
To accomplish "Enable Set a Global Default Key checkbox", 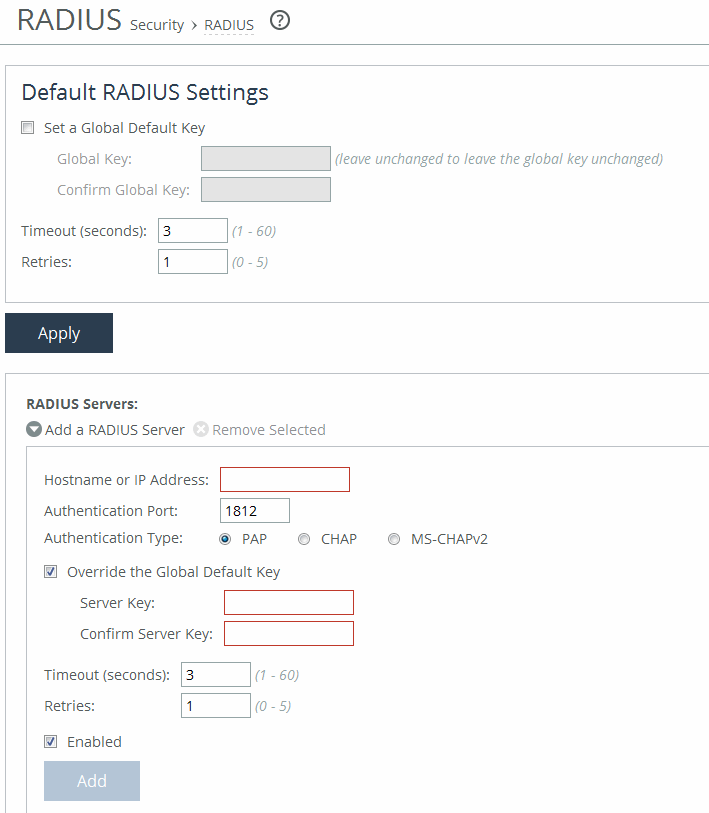I will click(x=27, y=129).
